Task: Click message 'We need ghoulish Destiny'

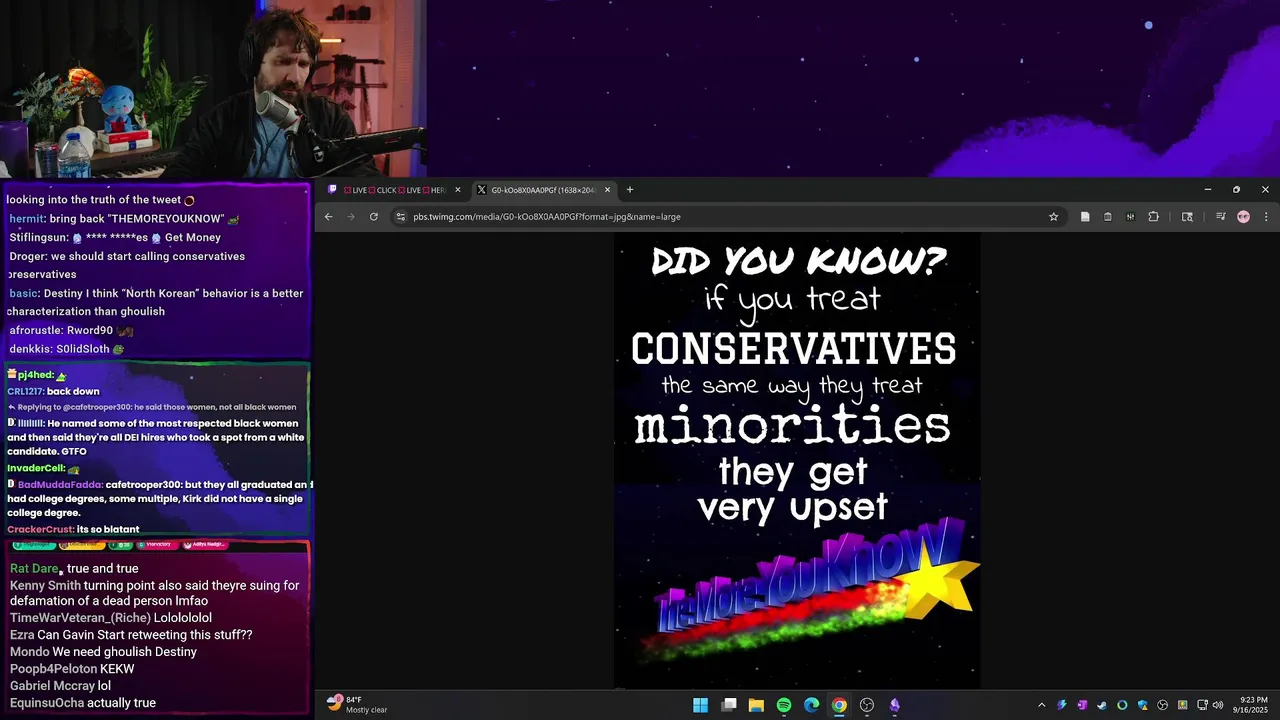Action: pos(125,652)
